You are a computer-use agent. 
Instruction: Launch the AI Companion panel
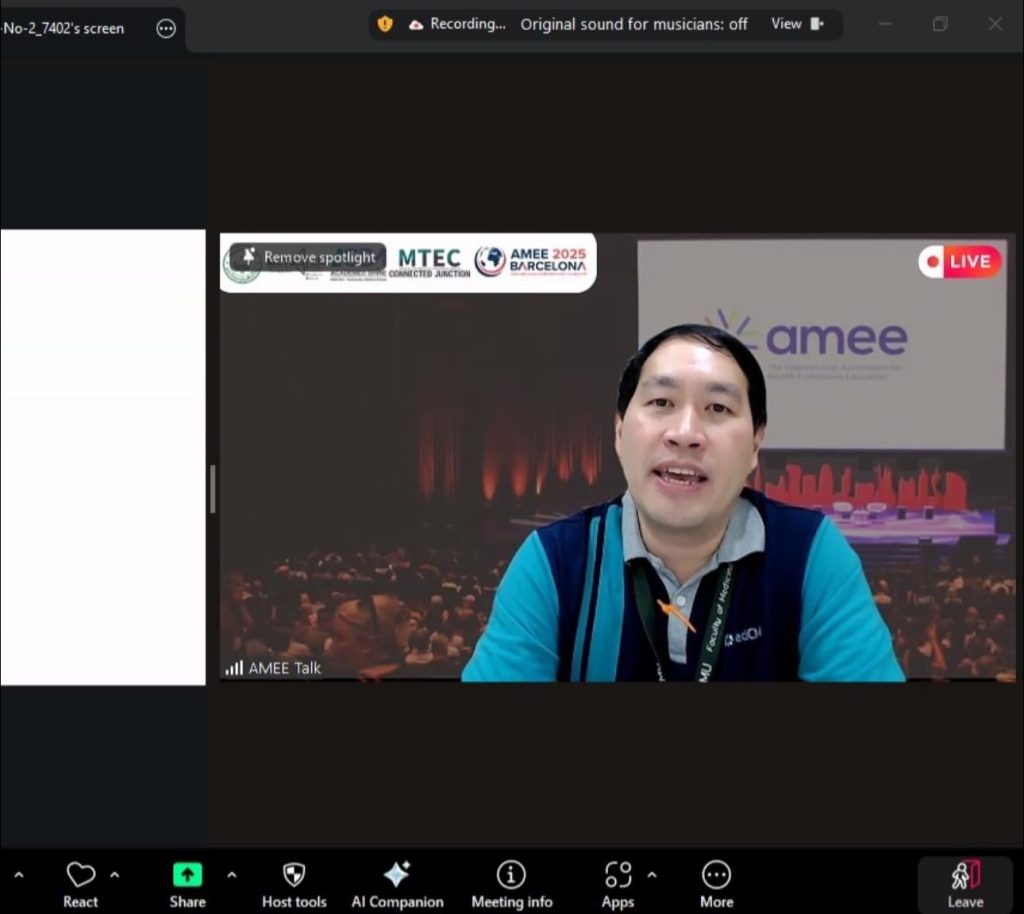[x=397, y=884]
